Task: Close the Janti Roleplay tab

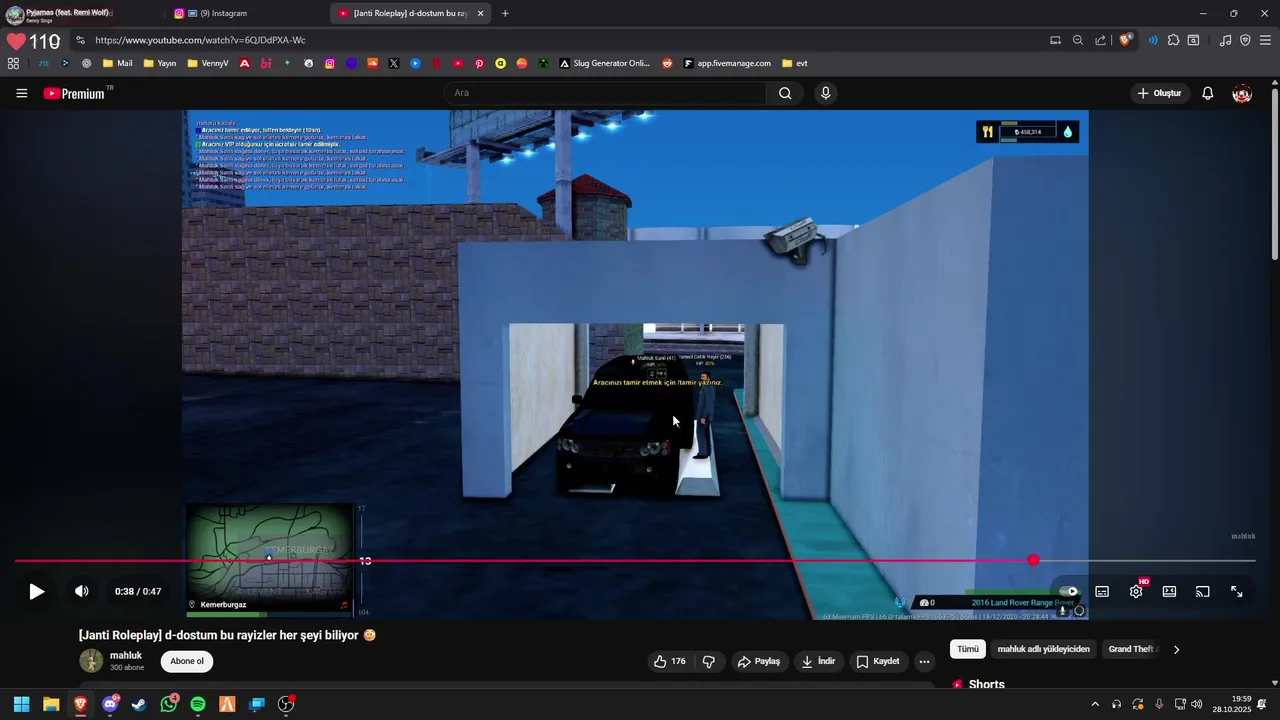Action: coord(480,13)
